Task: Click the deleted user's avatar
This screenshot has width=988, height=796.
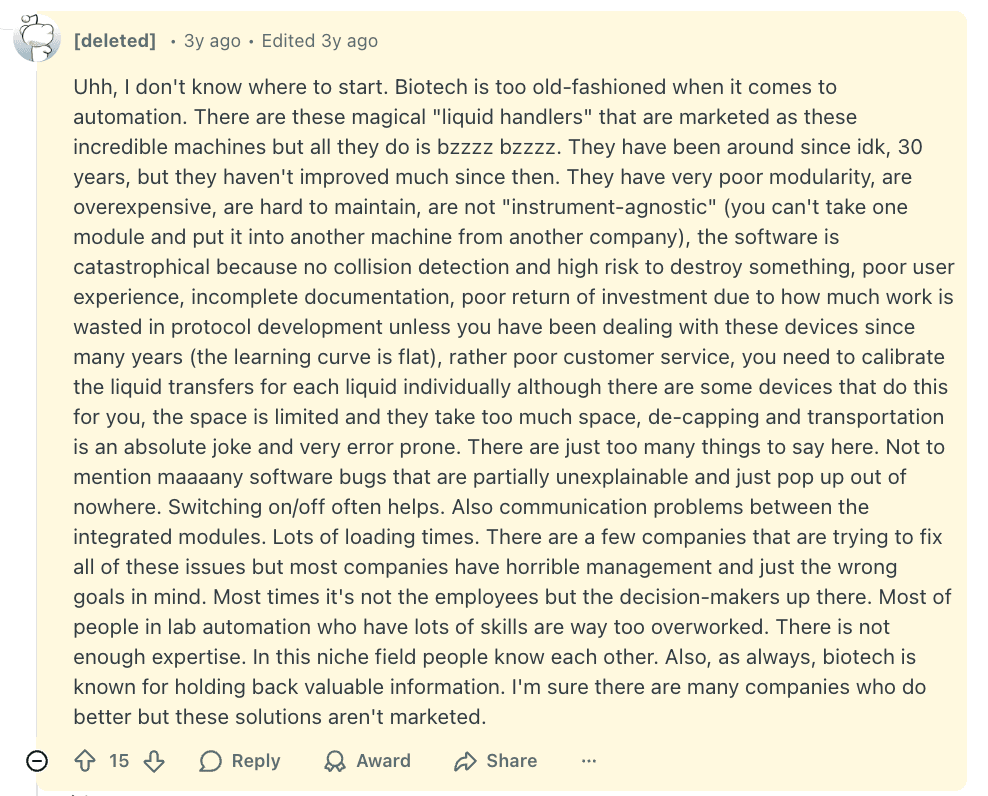Action: click(x=36, y=40)
